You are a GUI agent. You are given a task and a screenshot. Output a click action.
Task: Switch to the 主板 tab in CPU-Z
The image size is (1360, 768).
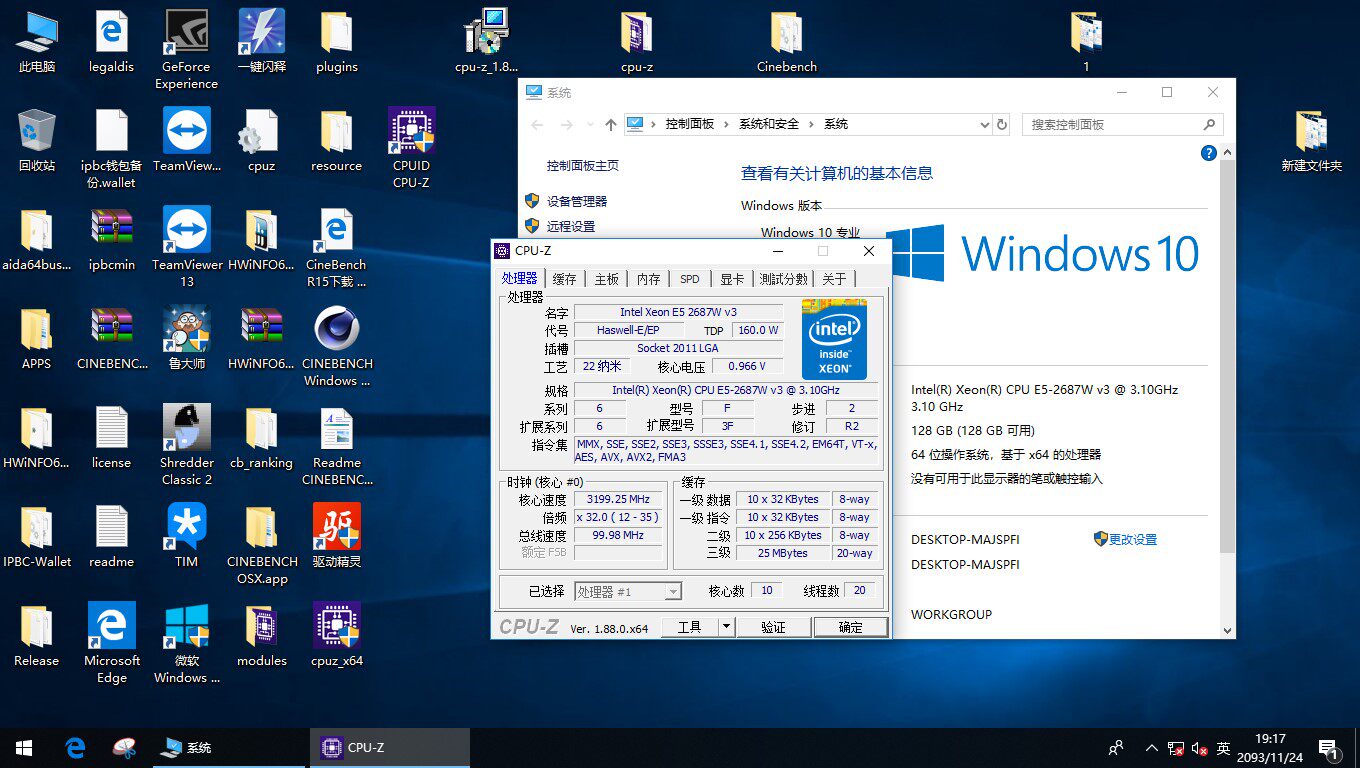coord(606,279)
